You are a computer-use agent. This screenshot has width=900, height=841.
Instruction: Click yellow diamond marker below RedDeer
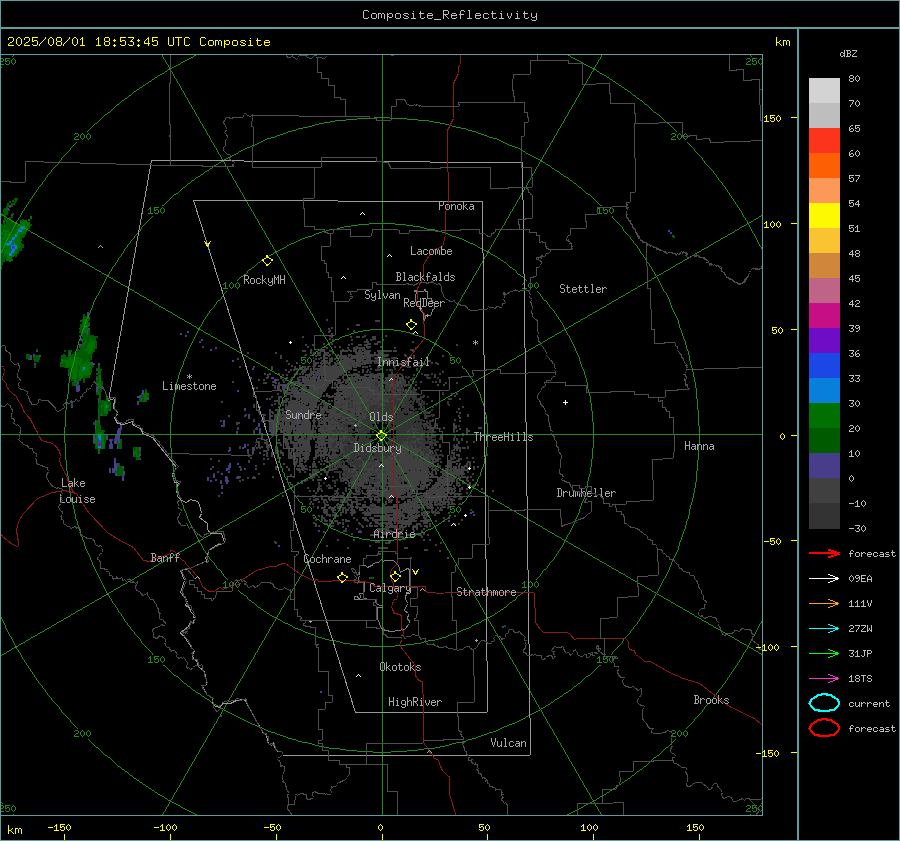(411, 325)
